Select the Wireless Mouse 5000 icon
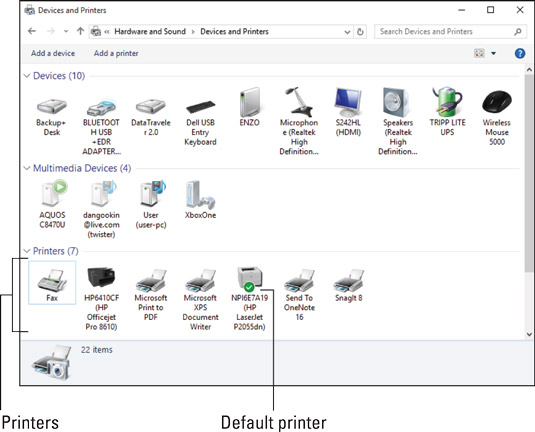 pyautogui.click(x=497, y=102)
